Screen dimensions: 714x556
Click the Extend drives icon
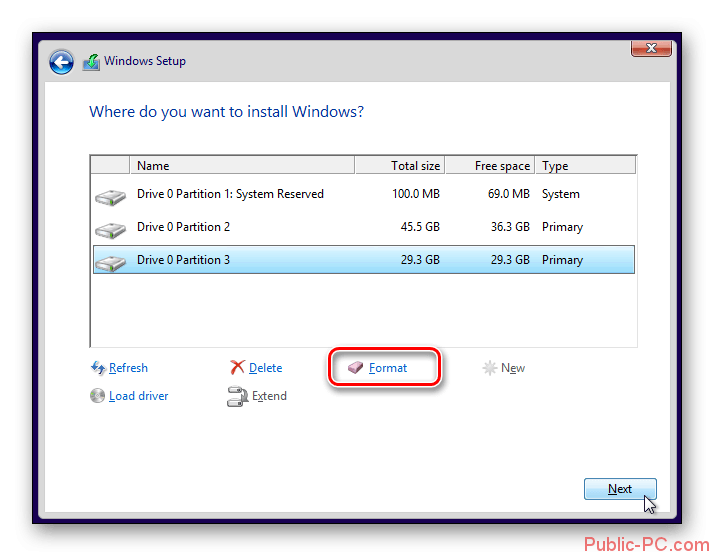point(237,396)
